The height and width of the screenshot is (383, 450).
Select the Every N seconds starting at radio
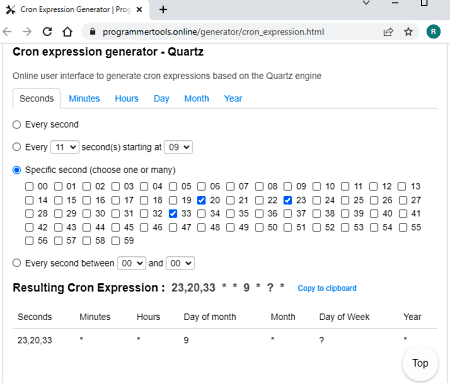pyautogui.click(x=17, y=147)
